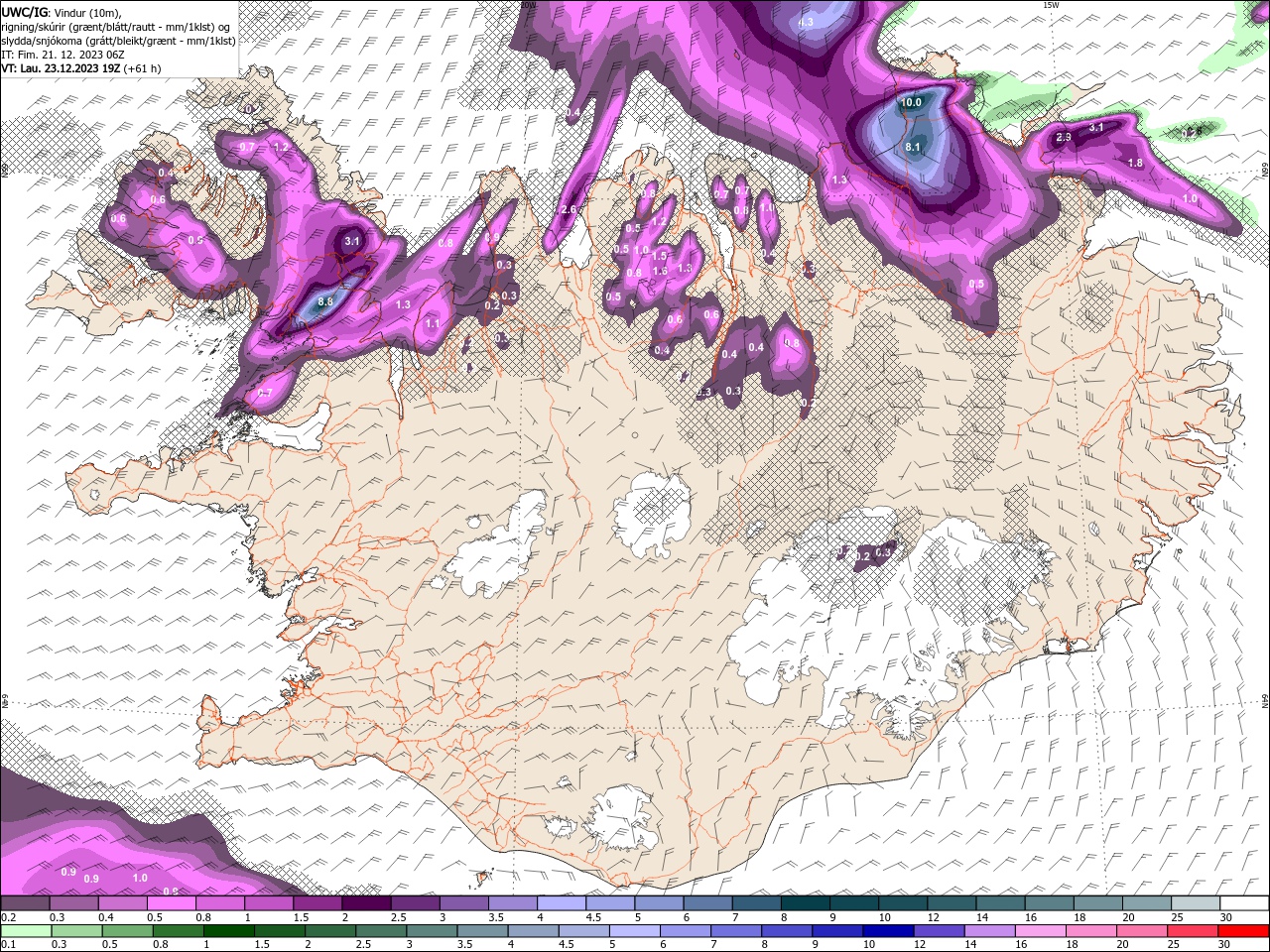Click the '8.8' snowfall value label
Screen dimensions: 1270x952
[325, 301]
